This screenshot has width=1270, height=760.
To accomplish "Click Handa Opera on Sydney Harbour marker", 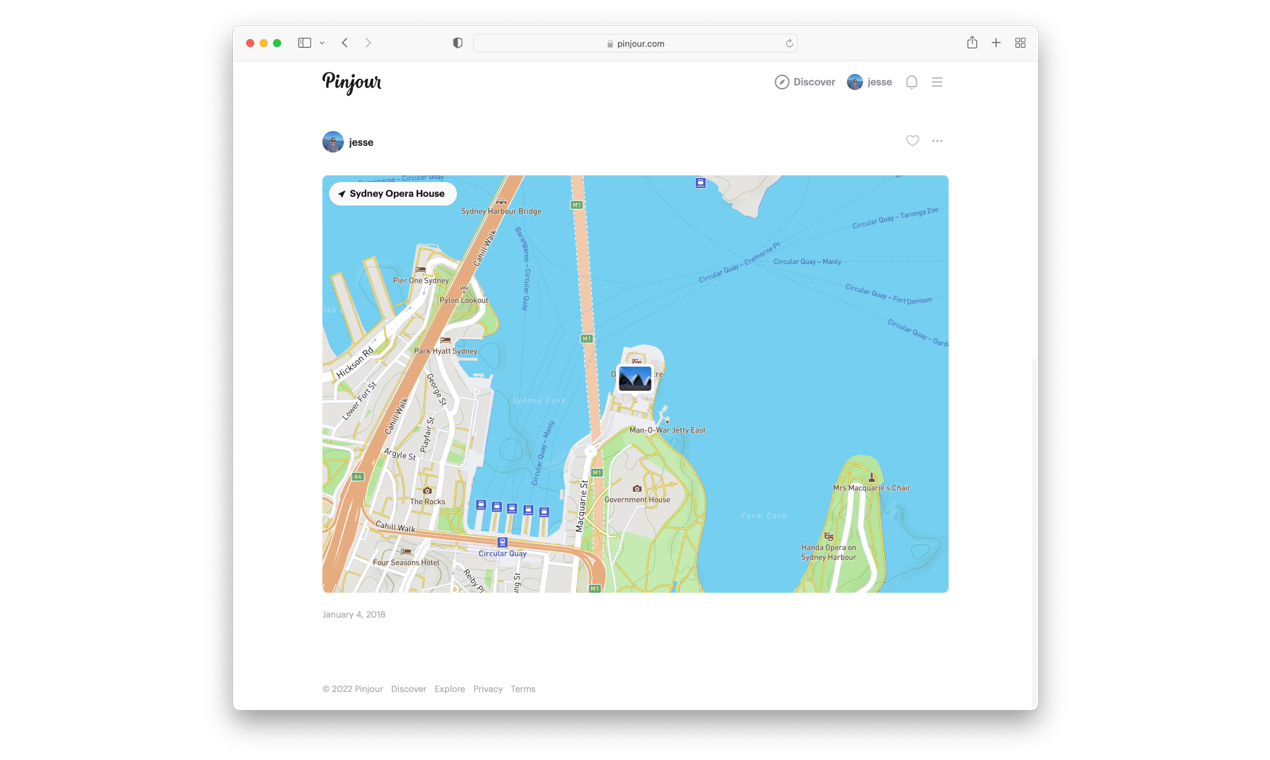I will 828,537.
